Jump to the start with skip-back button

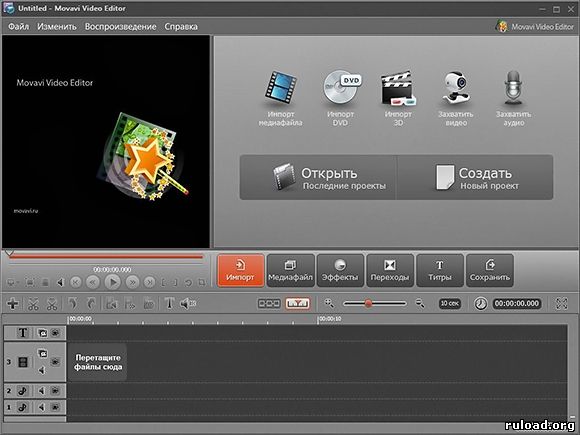tap(75, 283)
